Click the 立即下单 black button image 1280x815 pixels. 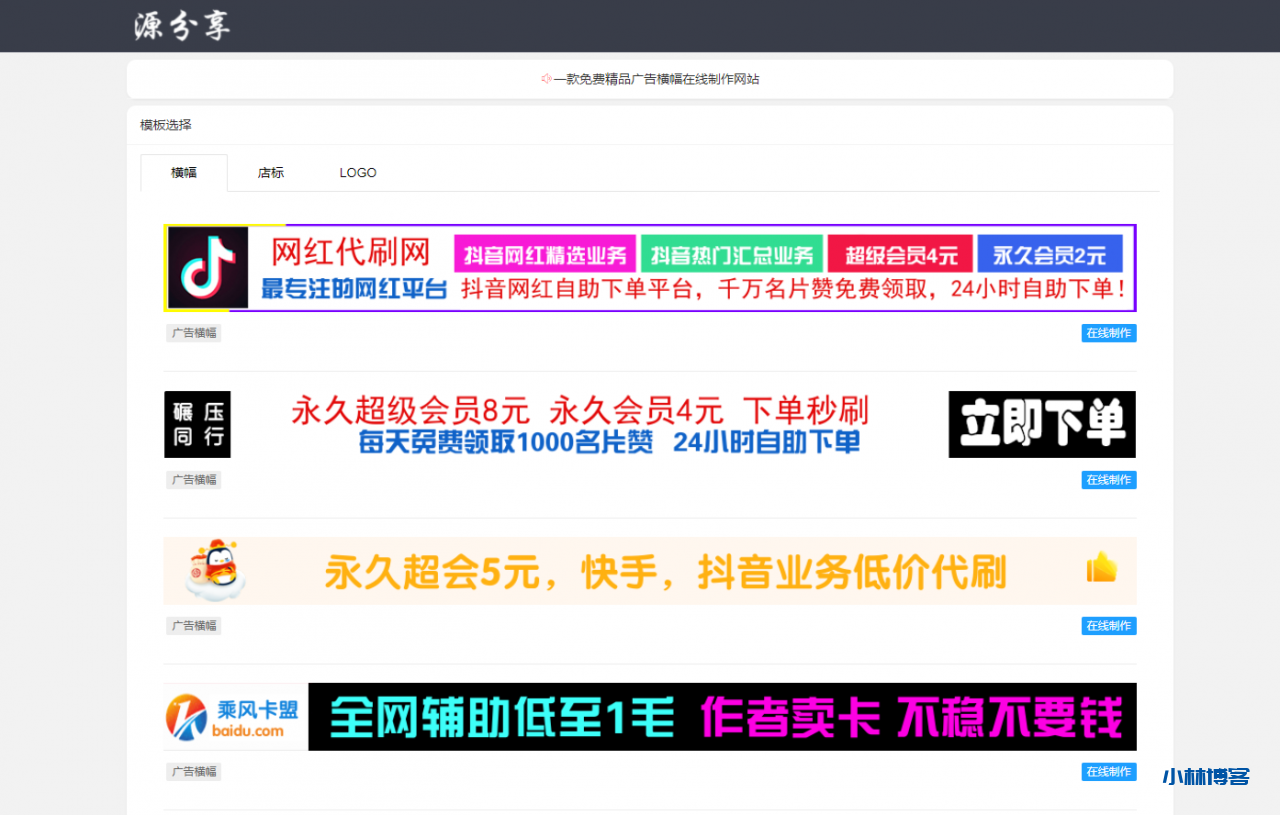pyautogui.click(x=1041, y=423)
